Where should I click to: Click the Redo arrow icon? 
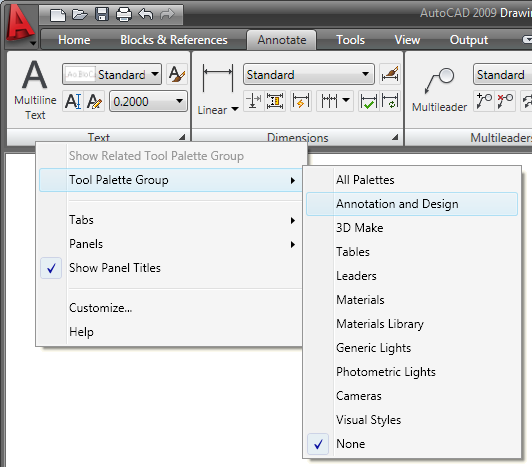[x=167, y=15]
